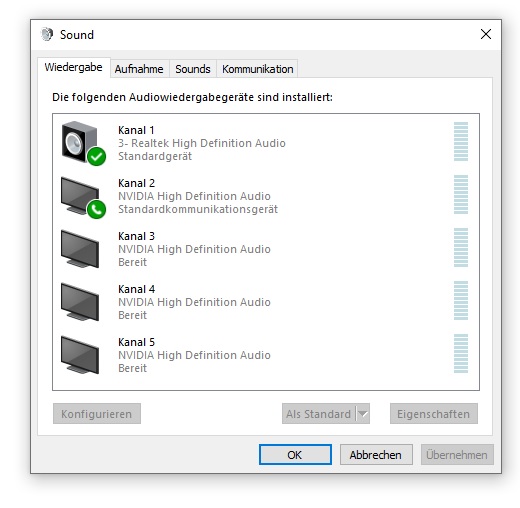This screenshot has width=520, height=508.
Task: Click the Kanal 1 volume level meter
Action: point(461,141)
